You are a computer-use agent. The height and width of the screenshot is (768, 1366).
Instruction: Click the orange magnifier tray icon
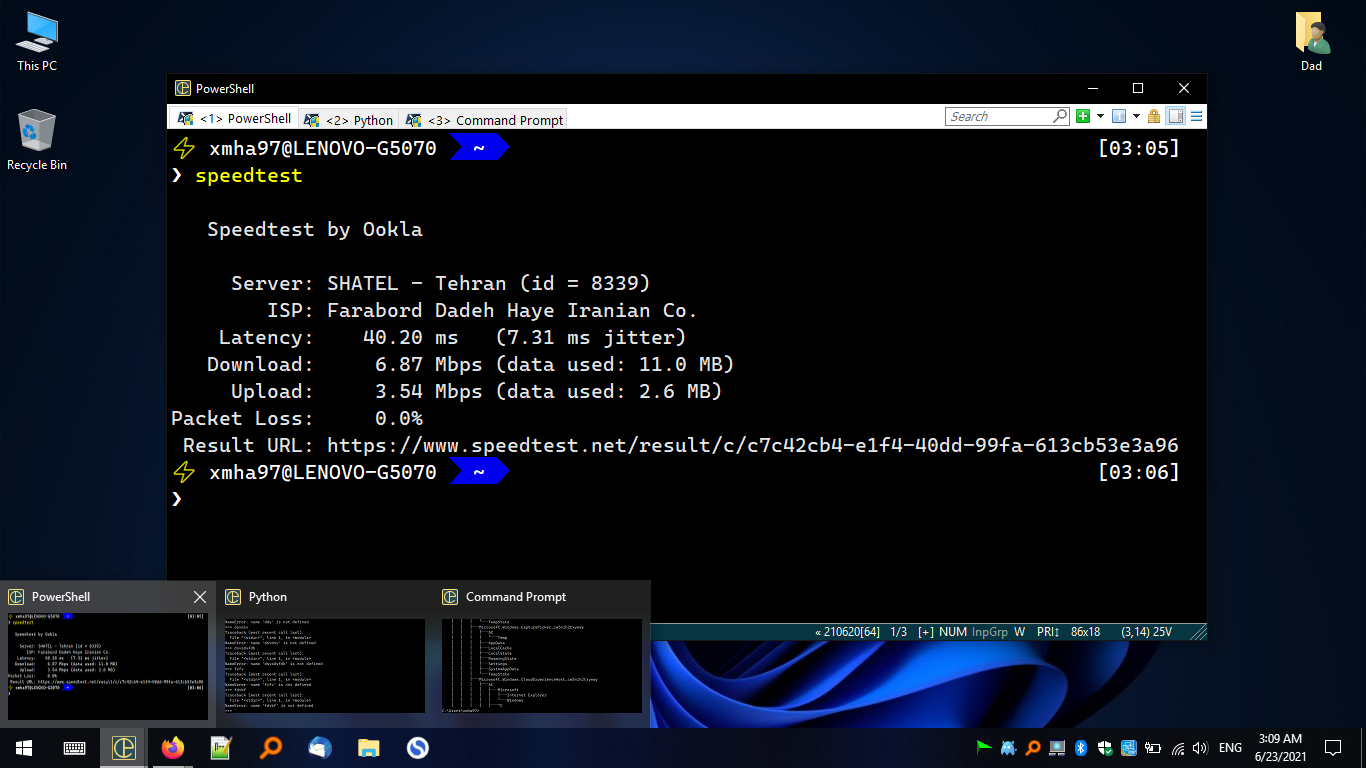click(1033, 747)
